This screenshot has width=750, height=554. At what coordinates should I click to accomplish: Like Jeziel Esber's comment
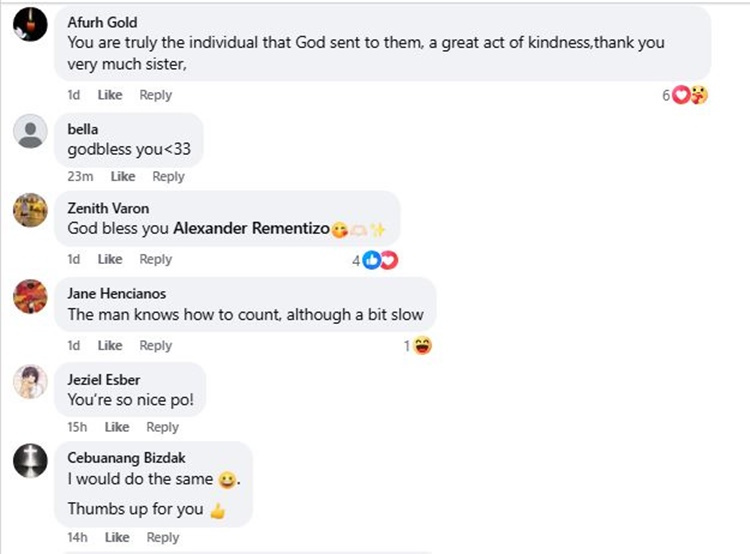(117, 427)
